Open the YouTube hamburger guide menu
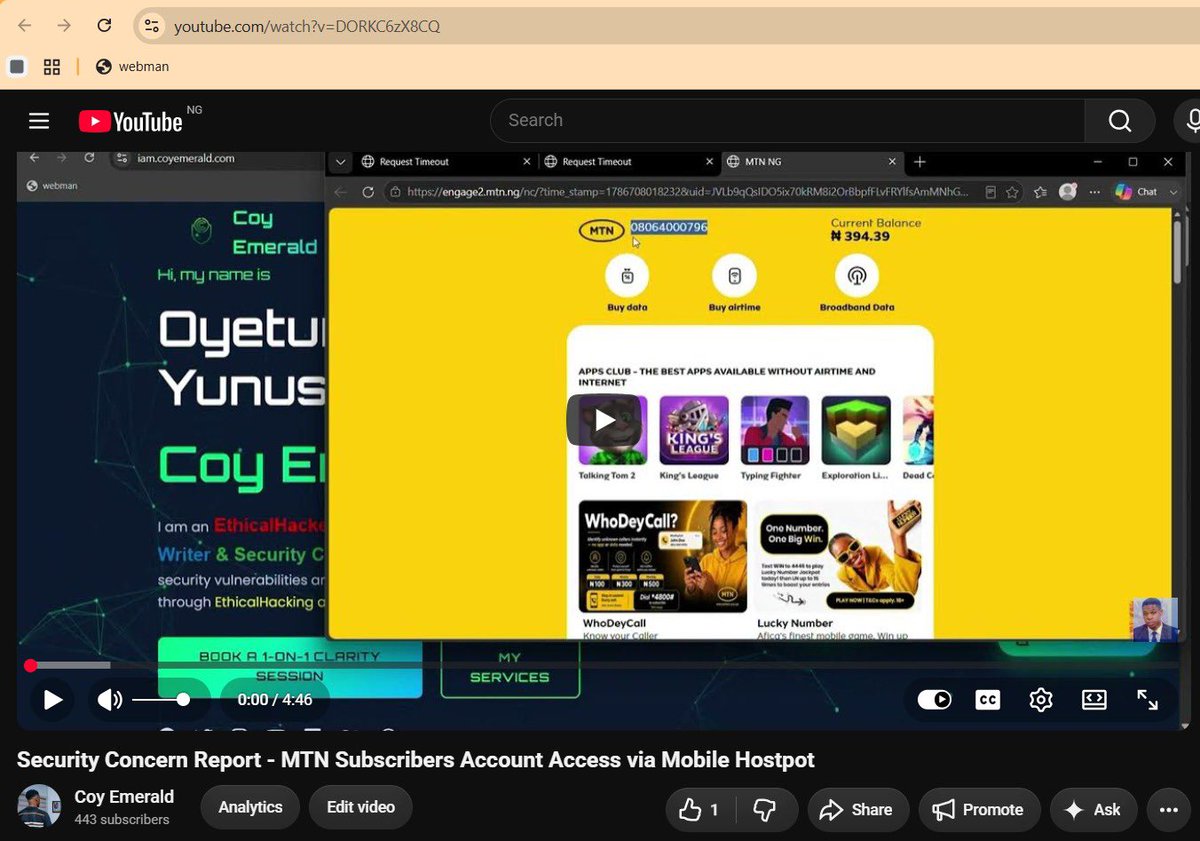This screenshot has width=1200, height=841. click(x=39, y=121)
